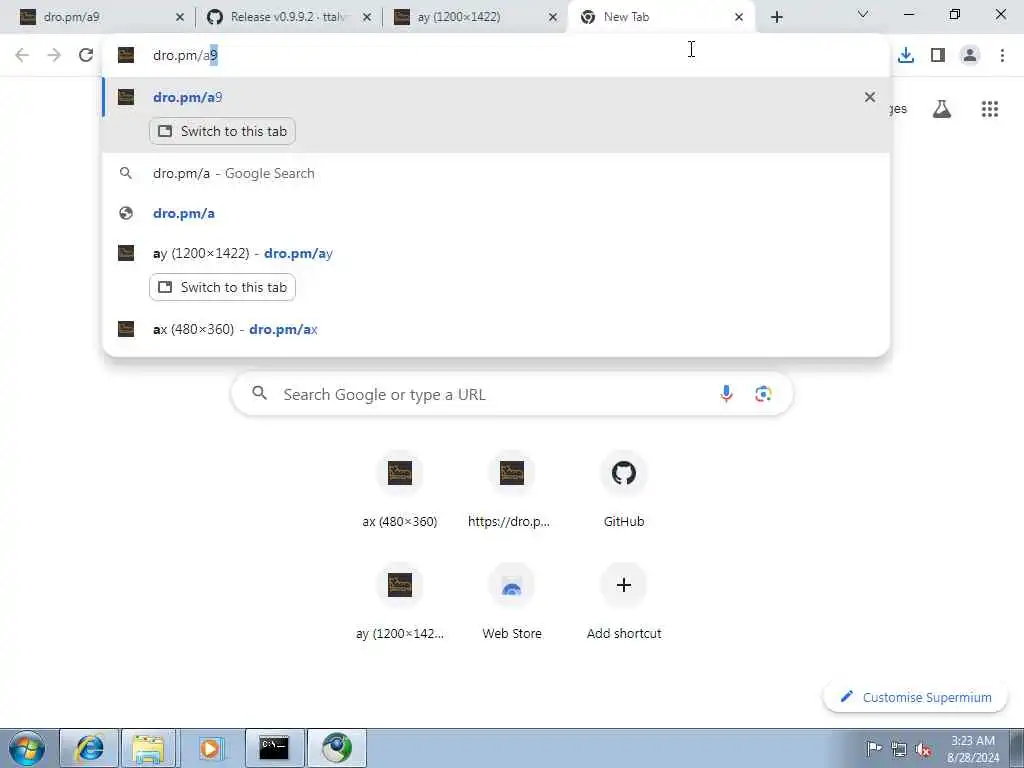The width and height of the screenshot is (1024, 768).
Task: Go forward to next page
Action: click(54, 56)
